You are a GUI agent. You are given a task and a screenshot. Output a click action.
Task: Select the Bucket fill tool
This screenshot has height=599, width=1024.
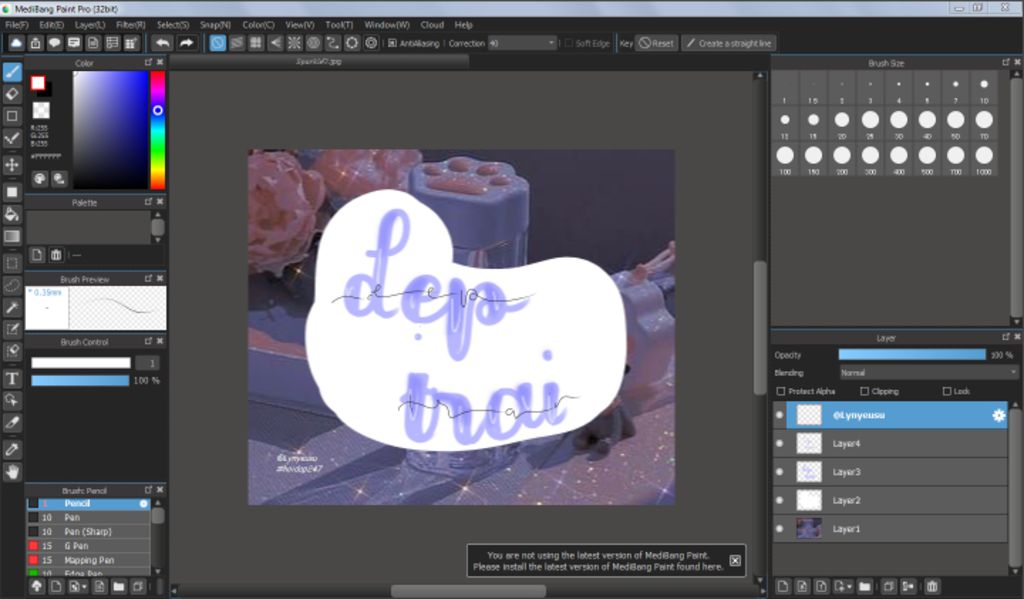[x=12, y=214]
